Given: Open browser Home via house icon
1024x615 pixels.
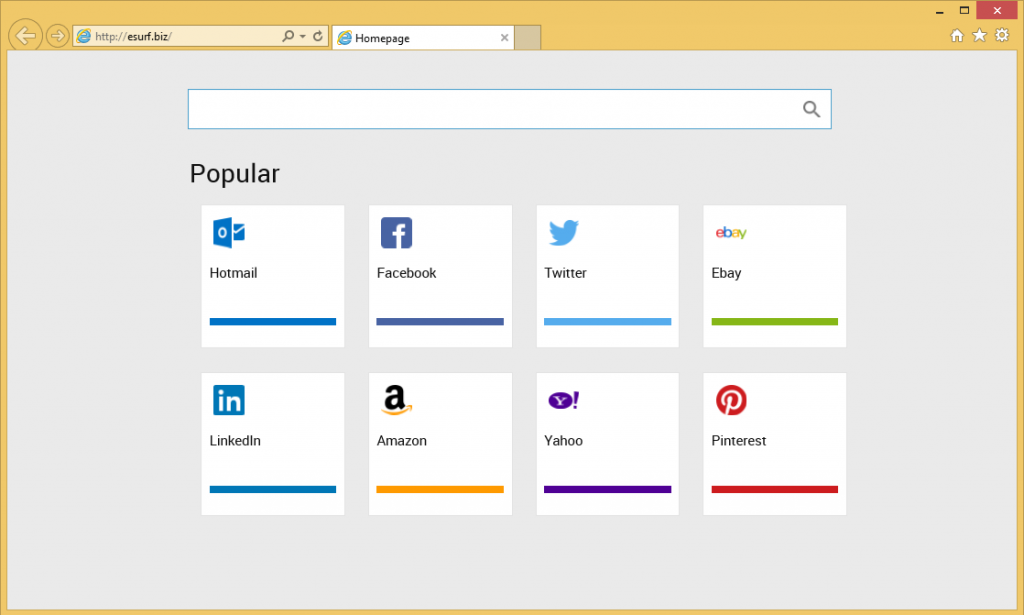Looking at the screenshot, I should (956, 36).
